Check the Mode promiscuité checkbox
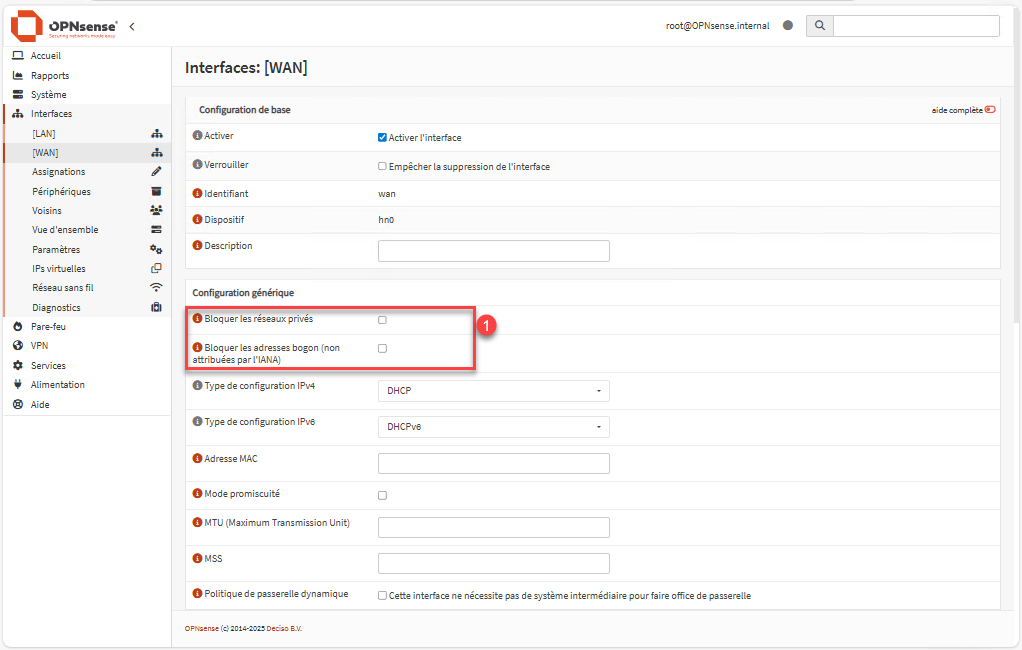Image resolution: width=1022 pixels, height=650 pixels. coord(382,495)
